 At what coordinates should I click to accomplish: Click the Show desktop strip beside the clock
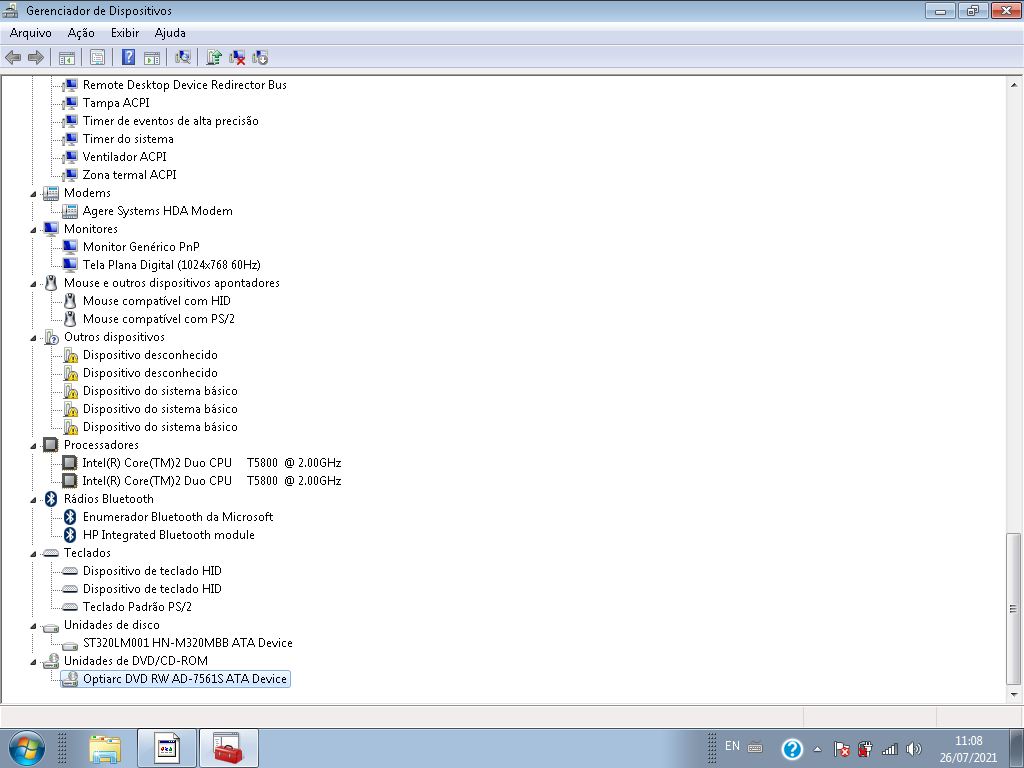[1016, 748]
